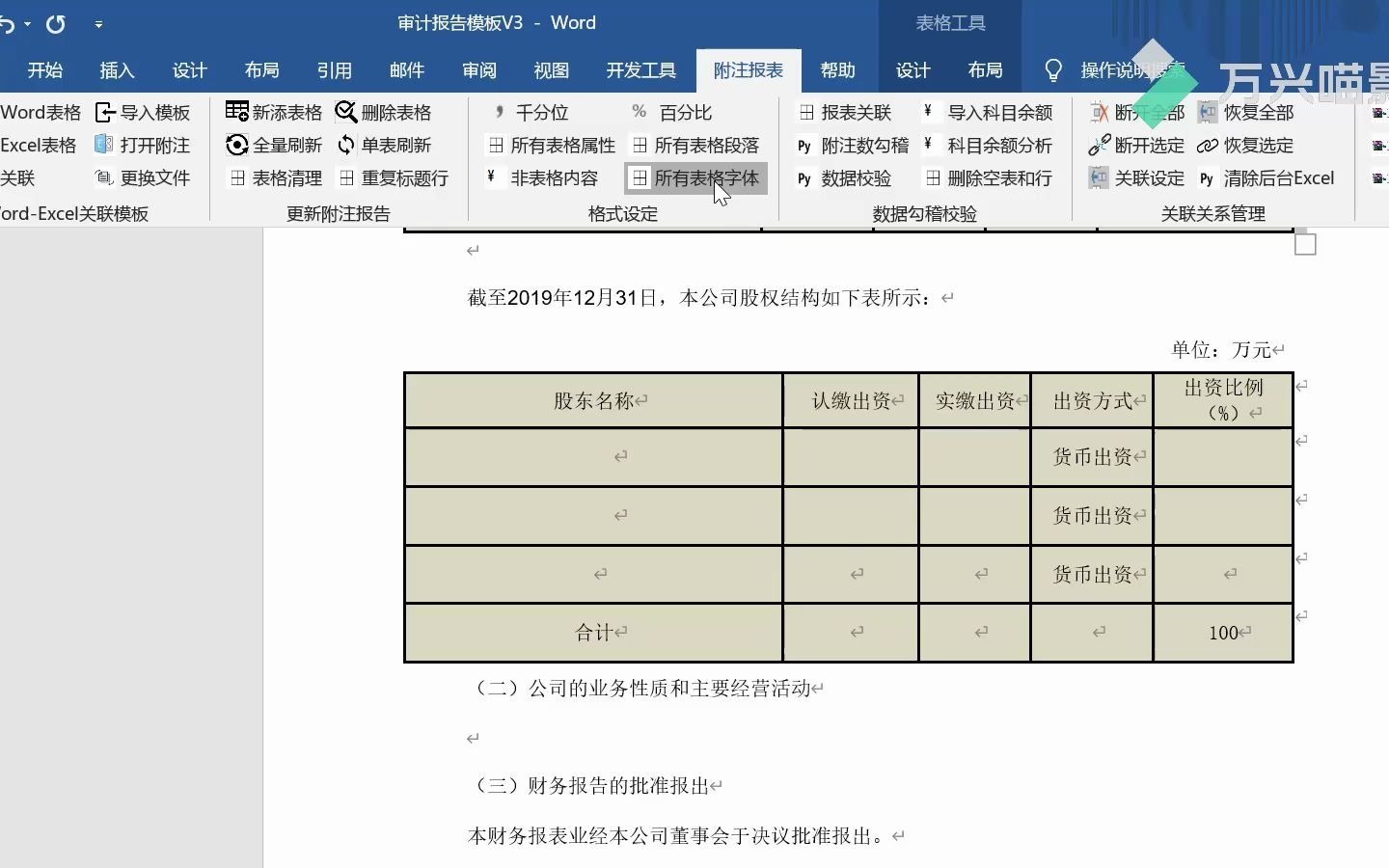This screenshot has height=868, width=1389.
Task: Click the 更换文件 change file icon
Action: pyautogui.click(x=104, y=178)
